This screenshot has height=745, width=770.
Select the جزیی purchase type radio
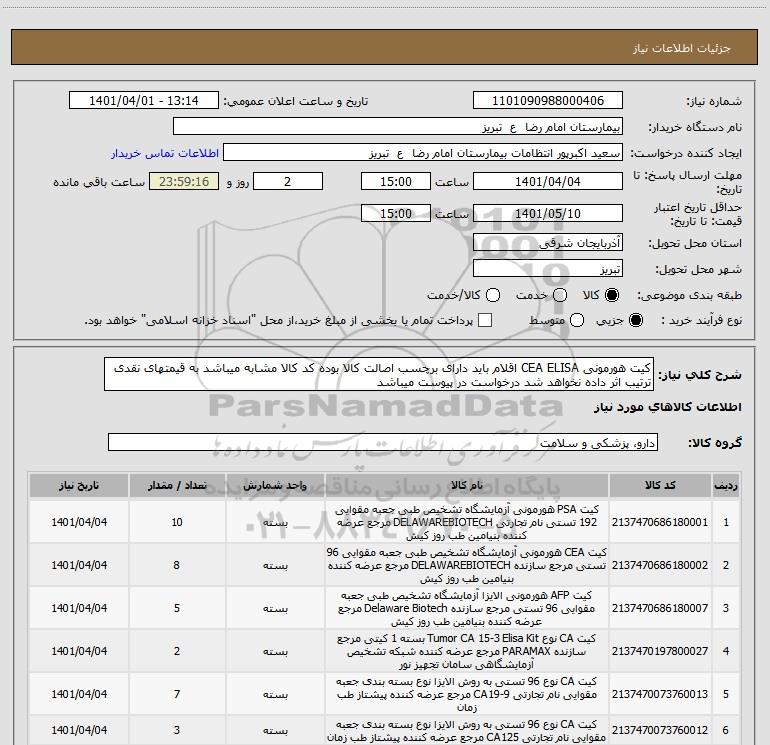[635, 320]
